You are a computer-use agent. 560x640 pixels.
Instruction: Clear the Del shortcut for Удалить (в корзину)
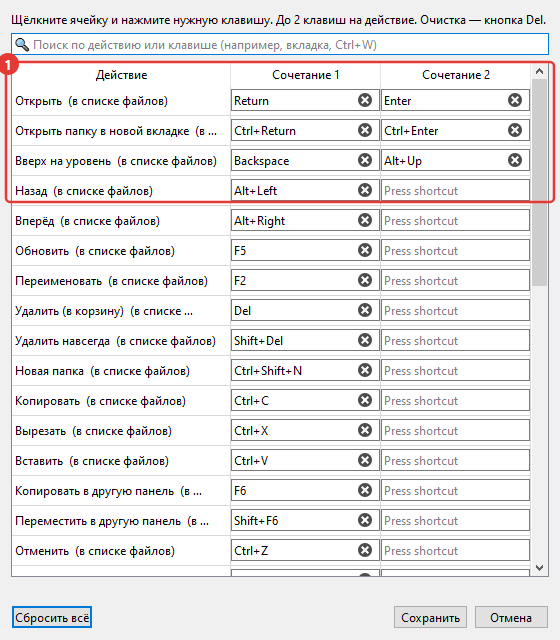[365, 310]
